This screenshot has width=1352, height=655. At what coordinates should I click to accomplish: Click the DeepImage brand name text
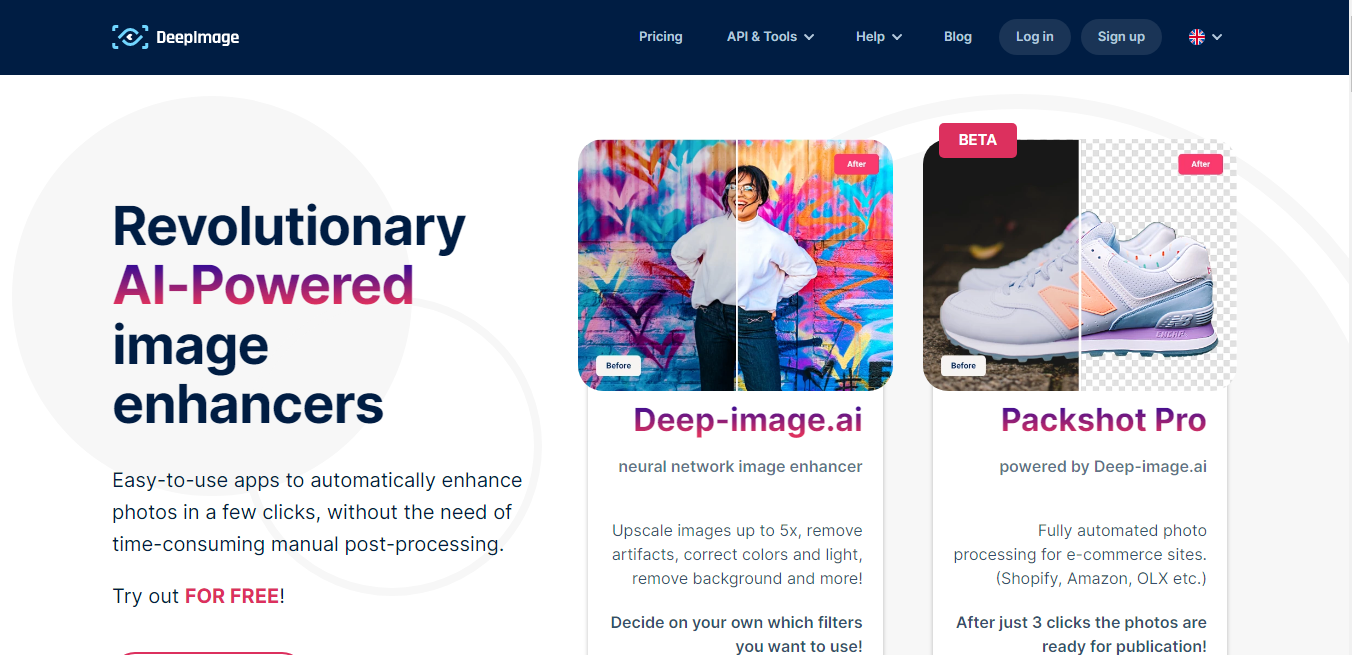(198, 38)
